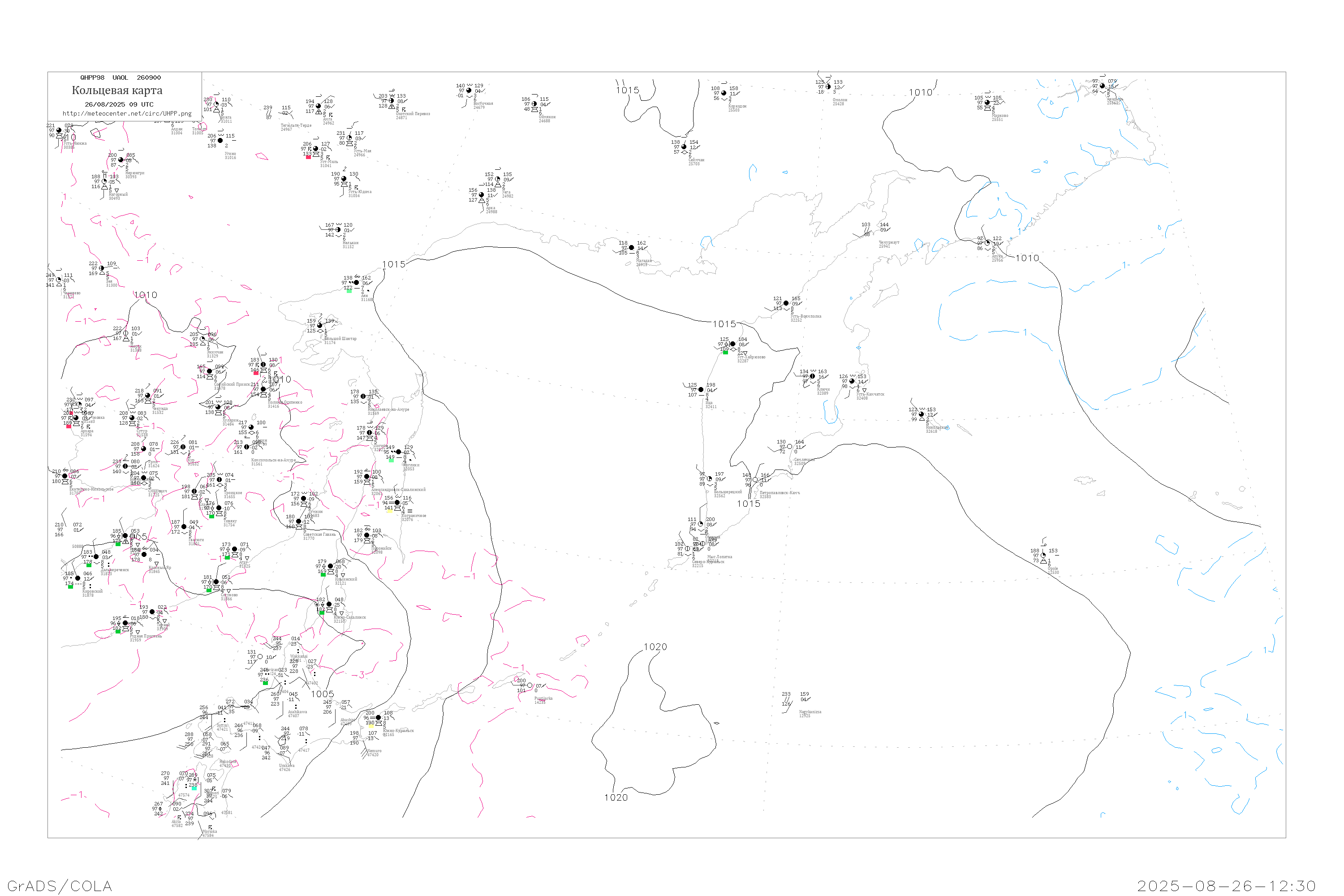The image size is (1344, 896).
Task: Click the QHPP98 UAOL 260900 header code
Action: point(121,78)
